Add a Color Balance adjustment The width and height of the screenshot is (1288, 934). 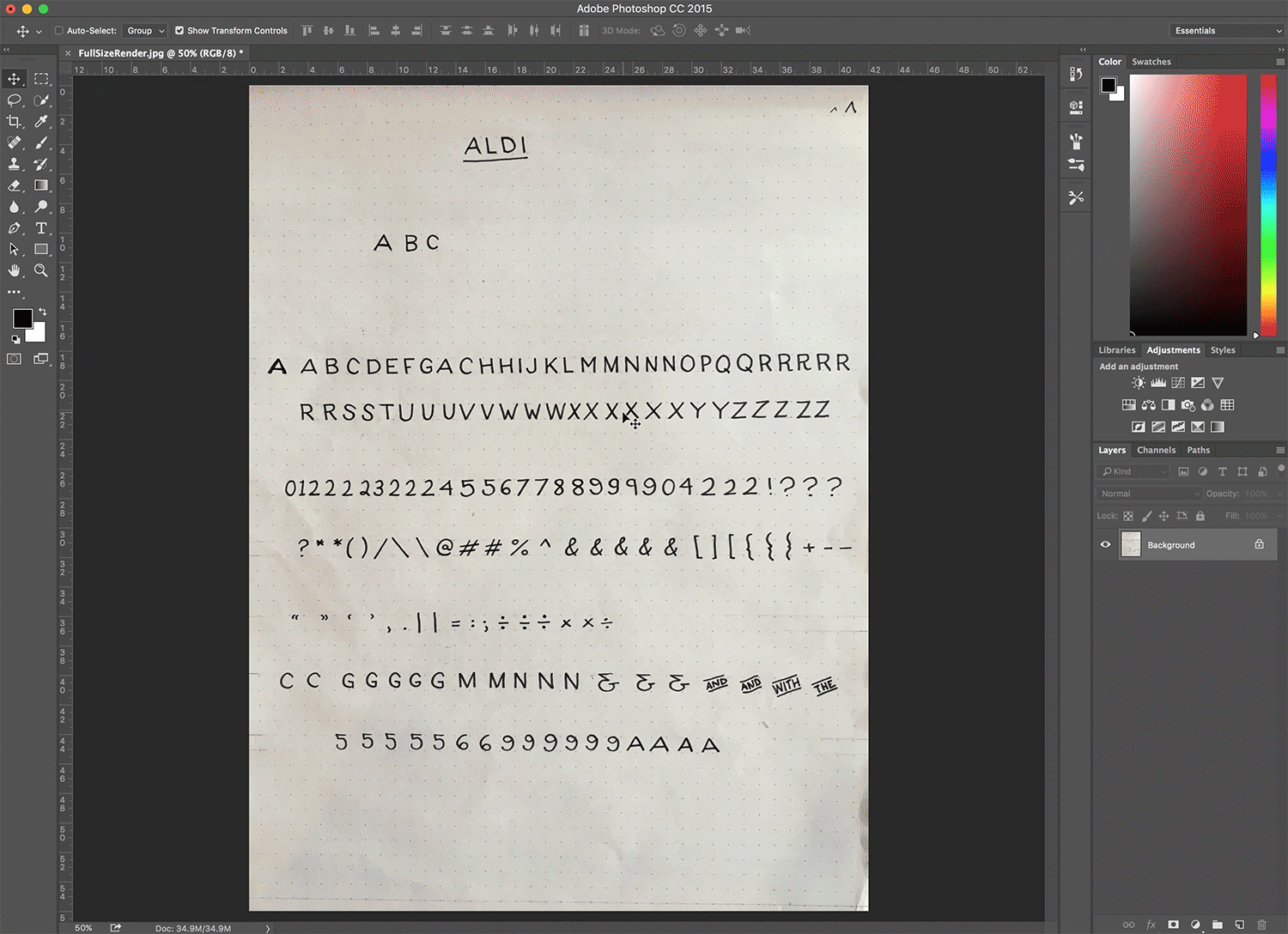pos(1148,405)
